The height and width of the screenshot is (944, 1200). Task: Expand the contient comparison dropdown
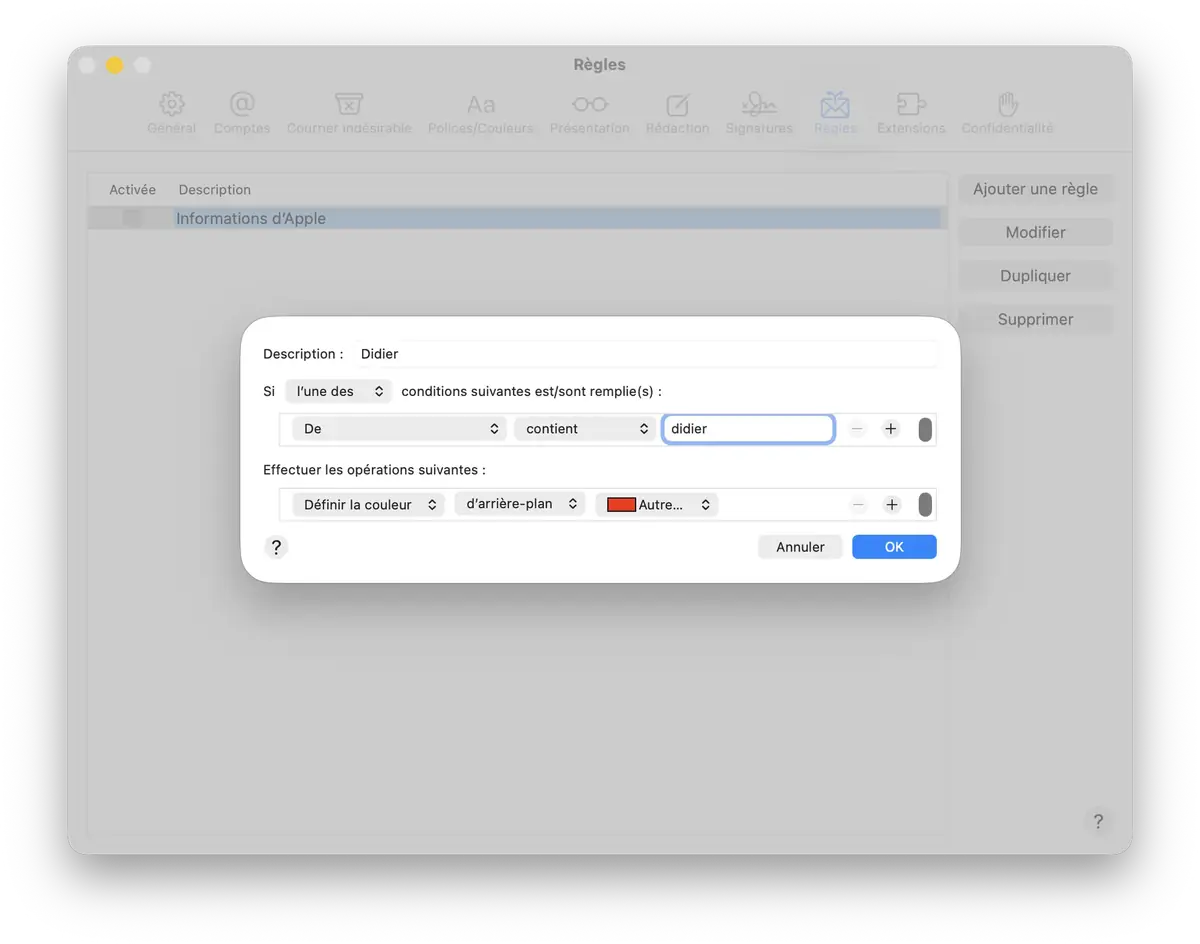click(584, 428)
